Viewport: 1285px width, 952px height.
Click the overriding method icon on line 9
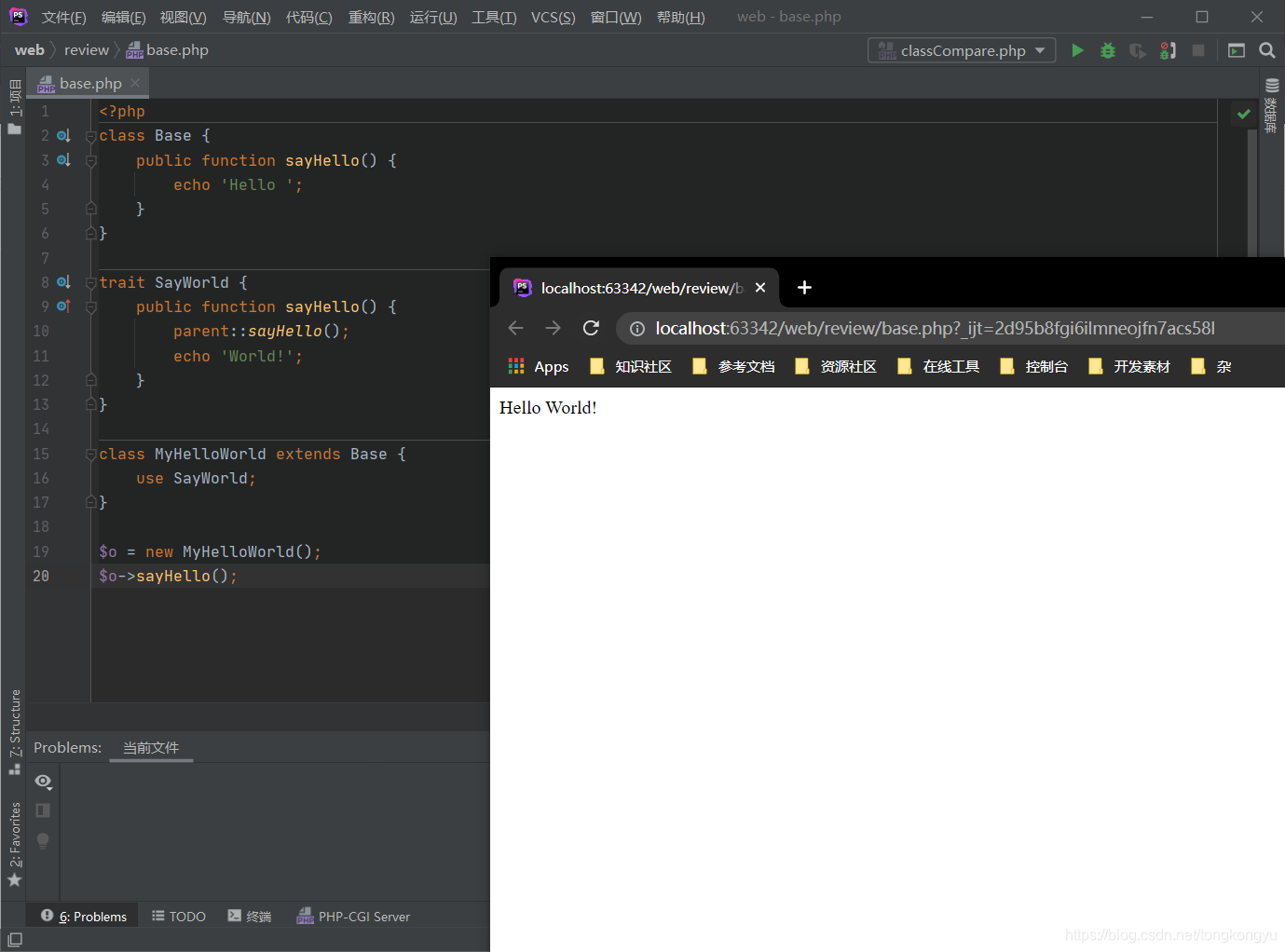point(63,306)
